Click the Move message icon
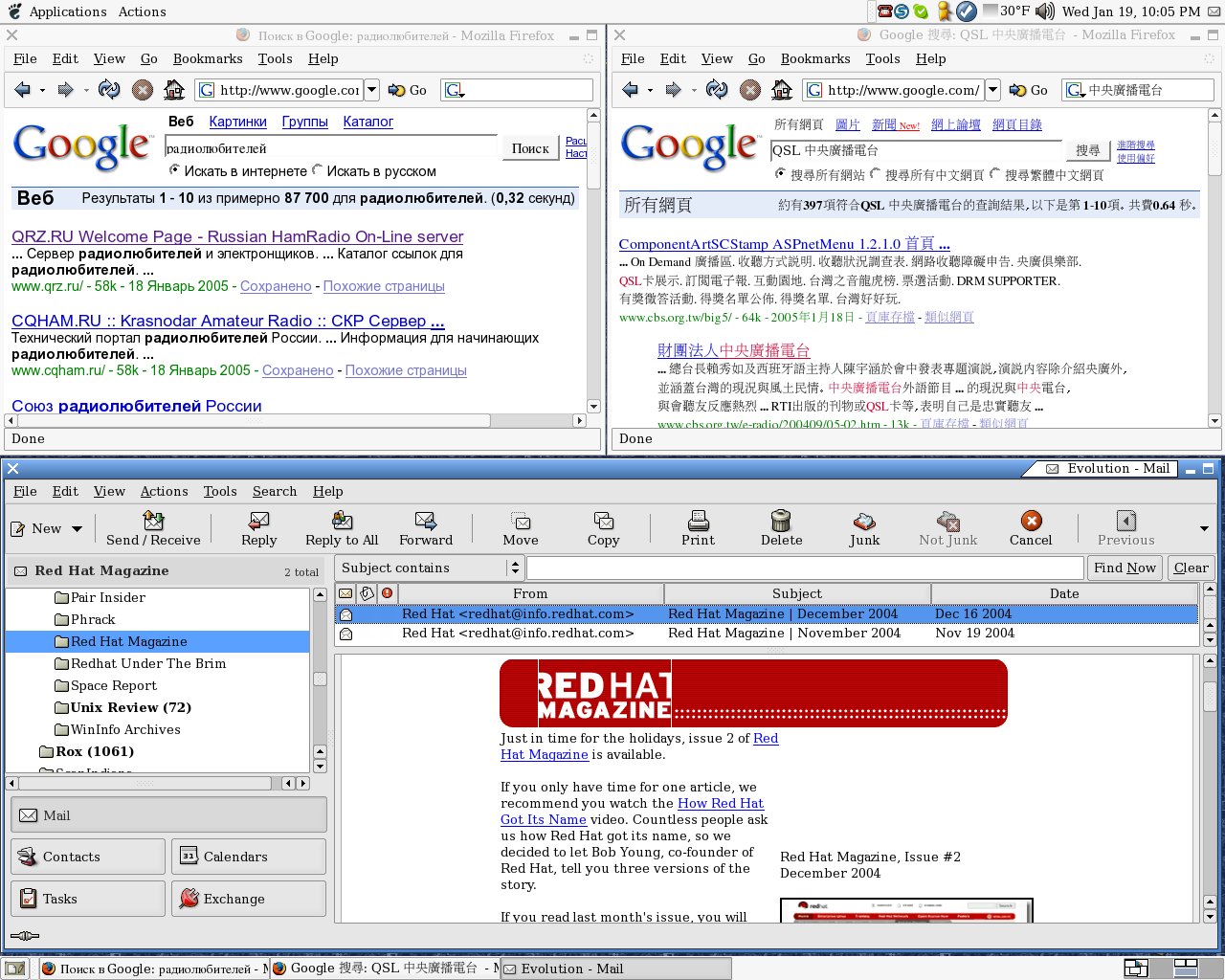1225x980 pixels. tap(521, 528)
